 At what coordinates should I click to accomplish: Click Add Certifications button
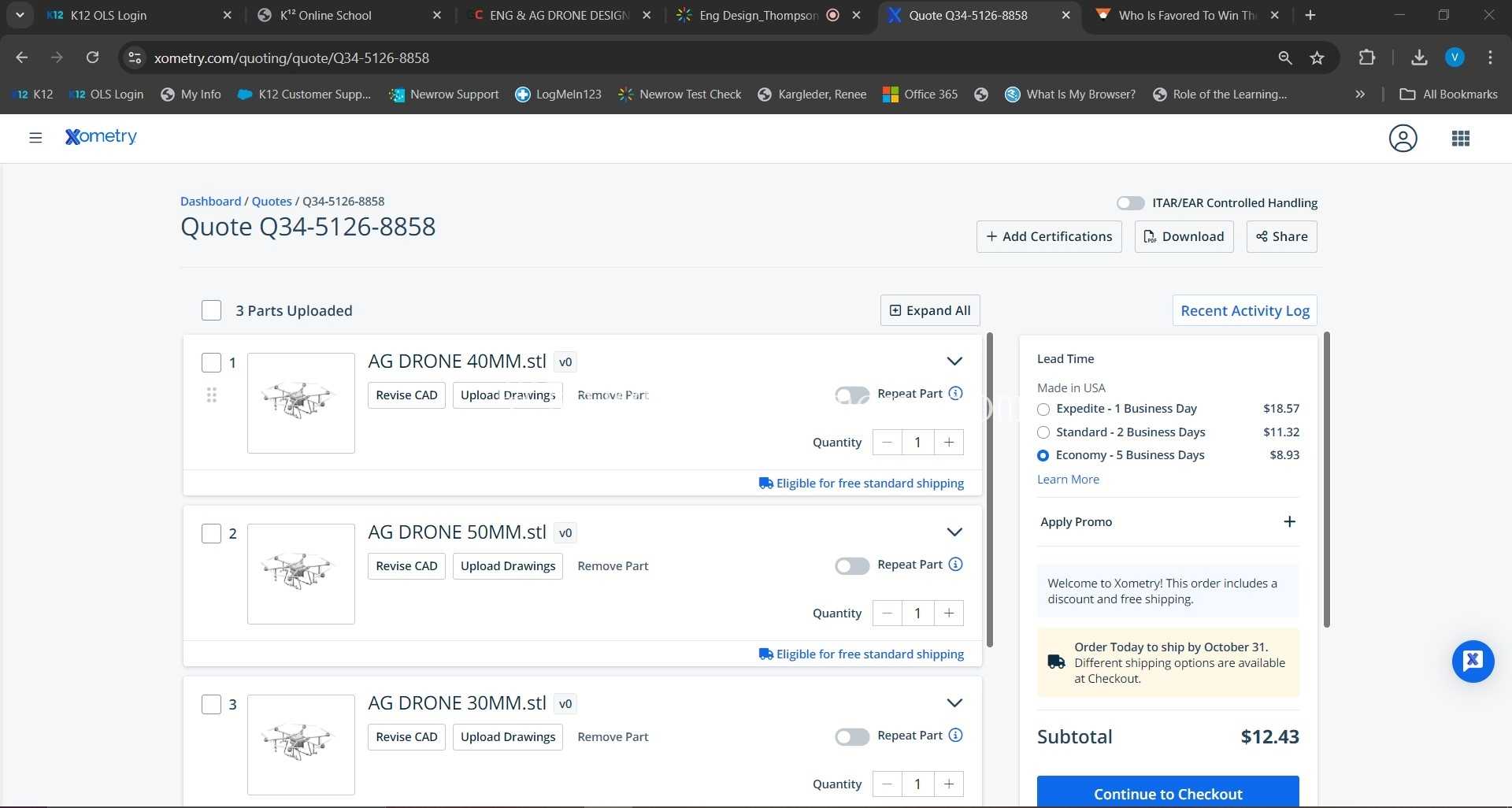coord(1049,237)
